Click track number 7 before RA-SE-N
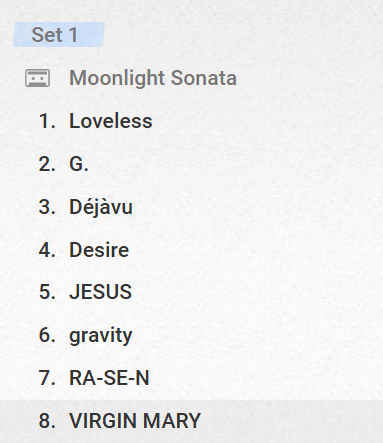Screen dimensions: 383x443 coord(47,378)
